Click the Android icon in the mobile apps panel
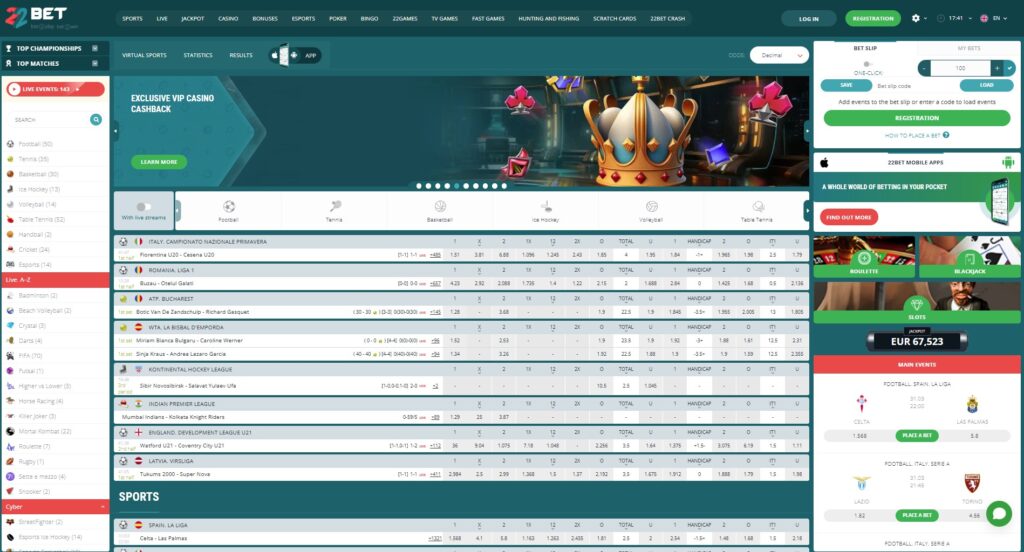This screenshot has width=1024, height=552. click(x=1008, y=162)
